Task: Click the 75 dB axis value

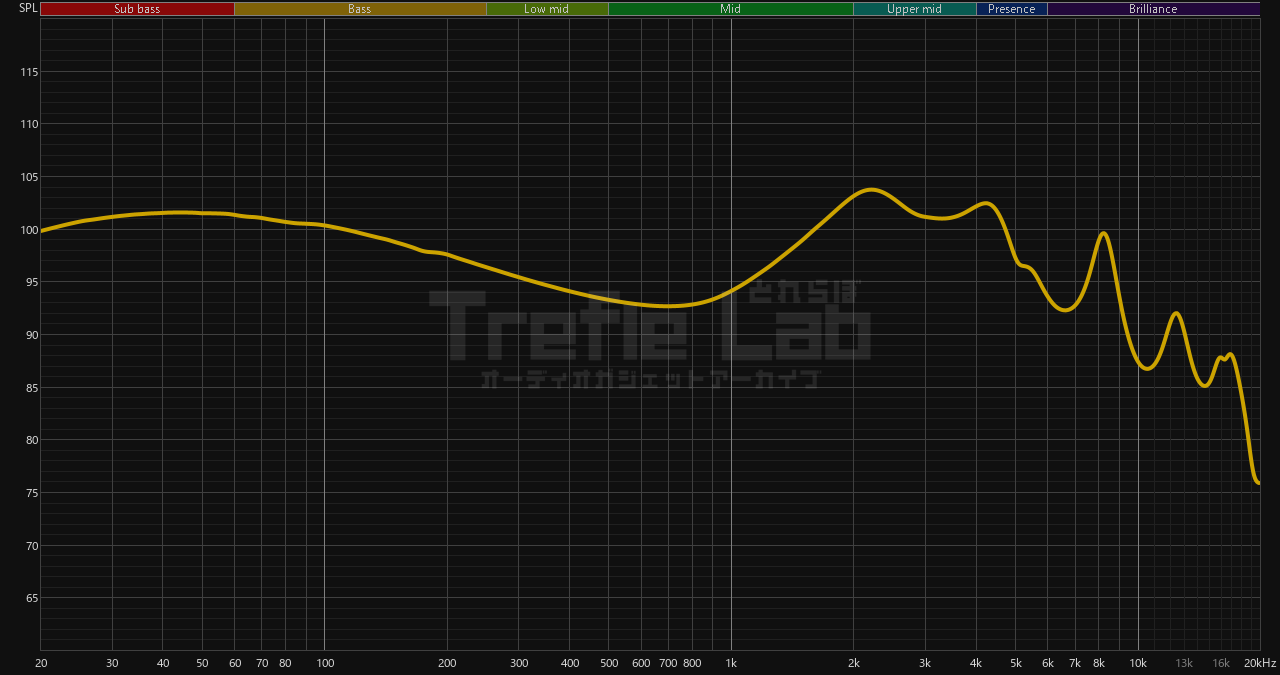Action: [31, 493]
